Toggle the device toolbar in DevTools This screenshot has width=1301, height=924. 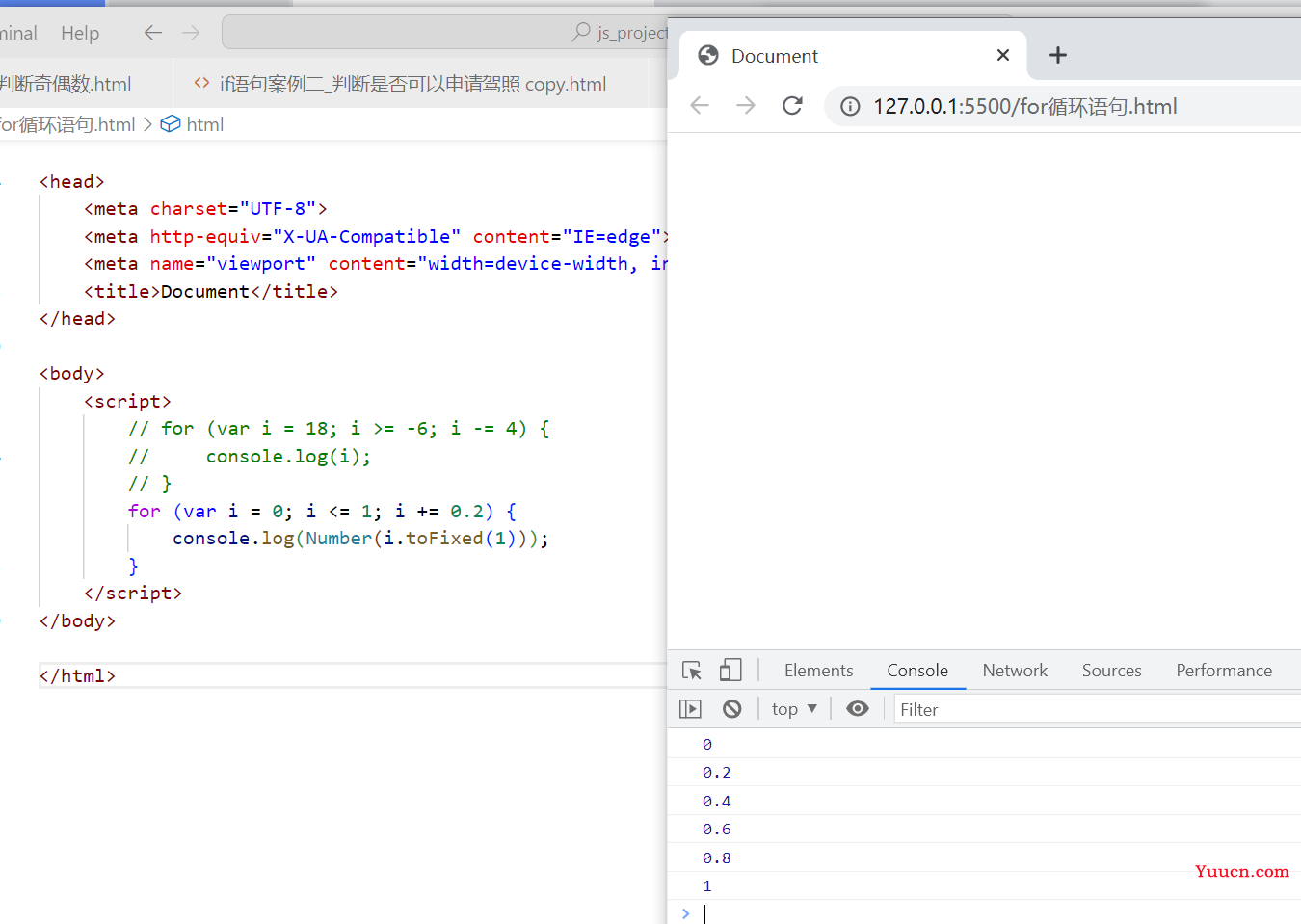730,671
